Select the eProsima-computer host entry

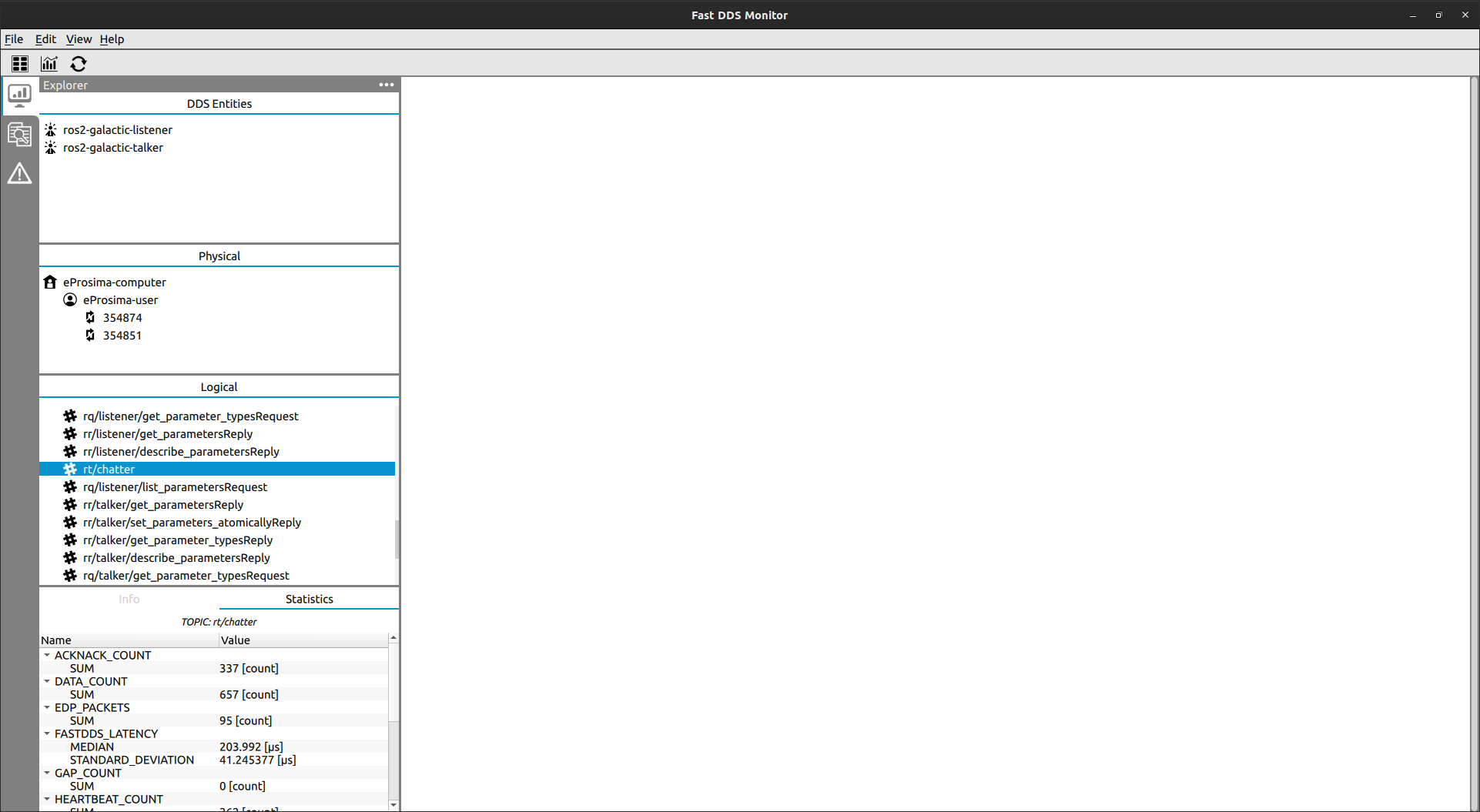[x=115, y=282]
